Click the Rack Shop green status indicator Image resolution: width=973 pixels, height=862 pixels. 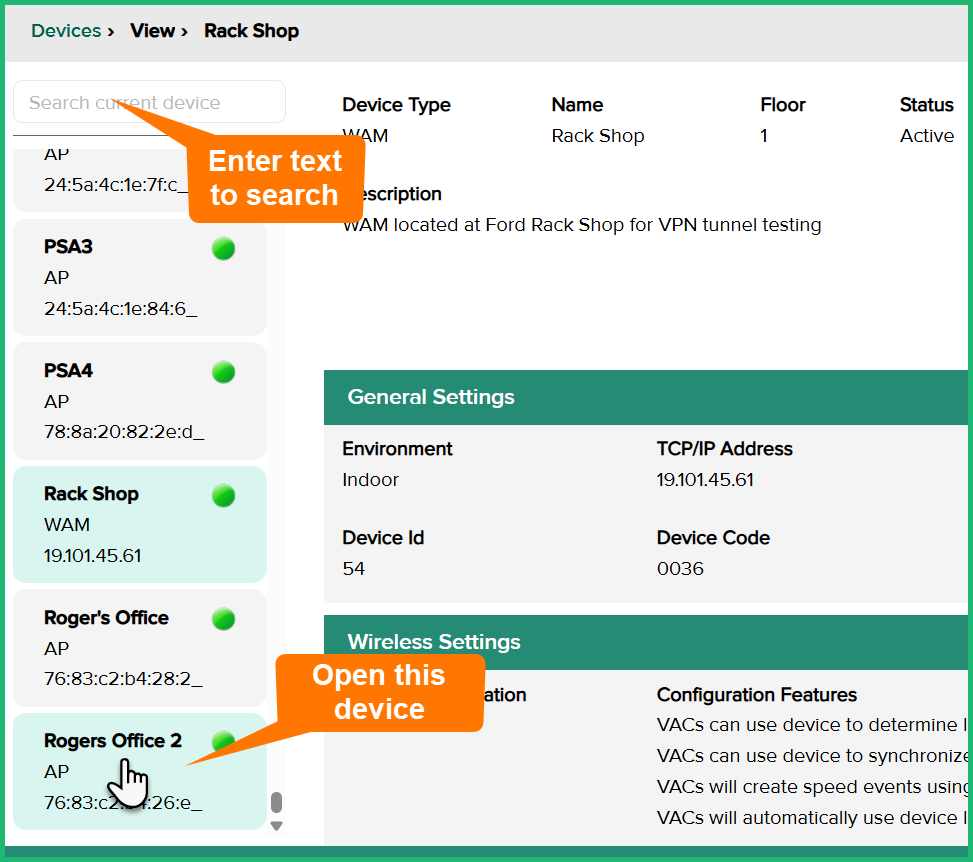coord(224,496)
